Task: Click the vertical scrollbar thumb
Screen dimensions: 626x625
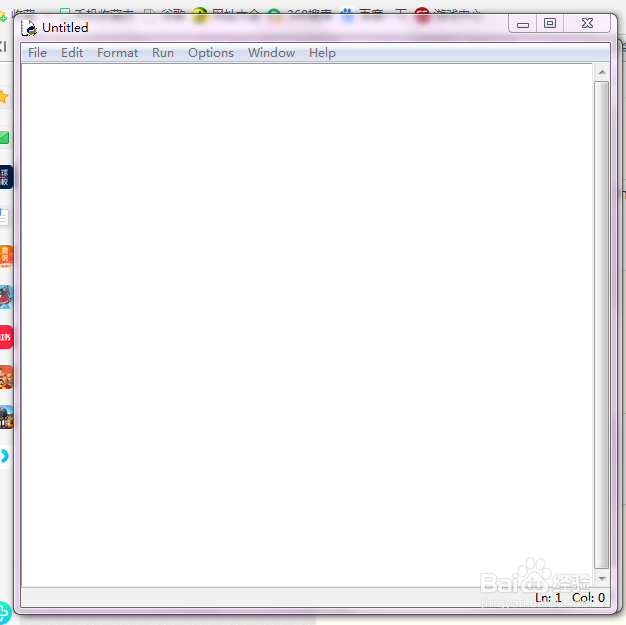Action: click(601, 324)
